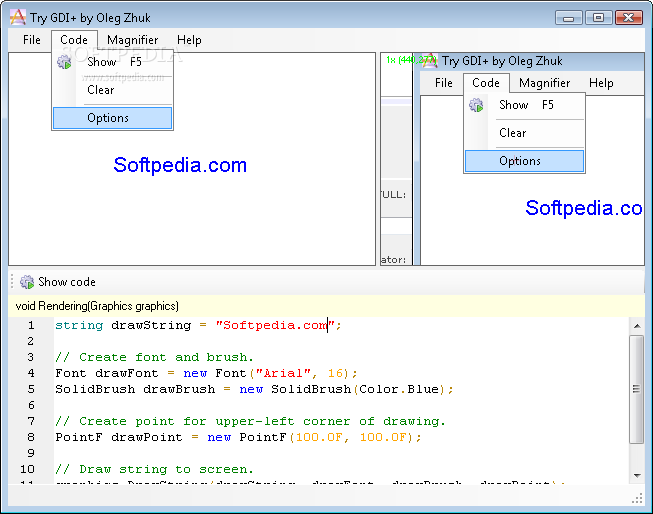Click the code editor scroll up arrow
Screen dimensions: 653x514
coord(637,326)
